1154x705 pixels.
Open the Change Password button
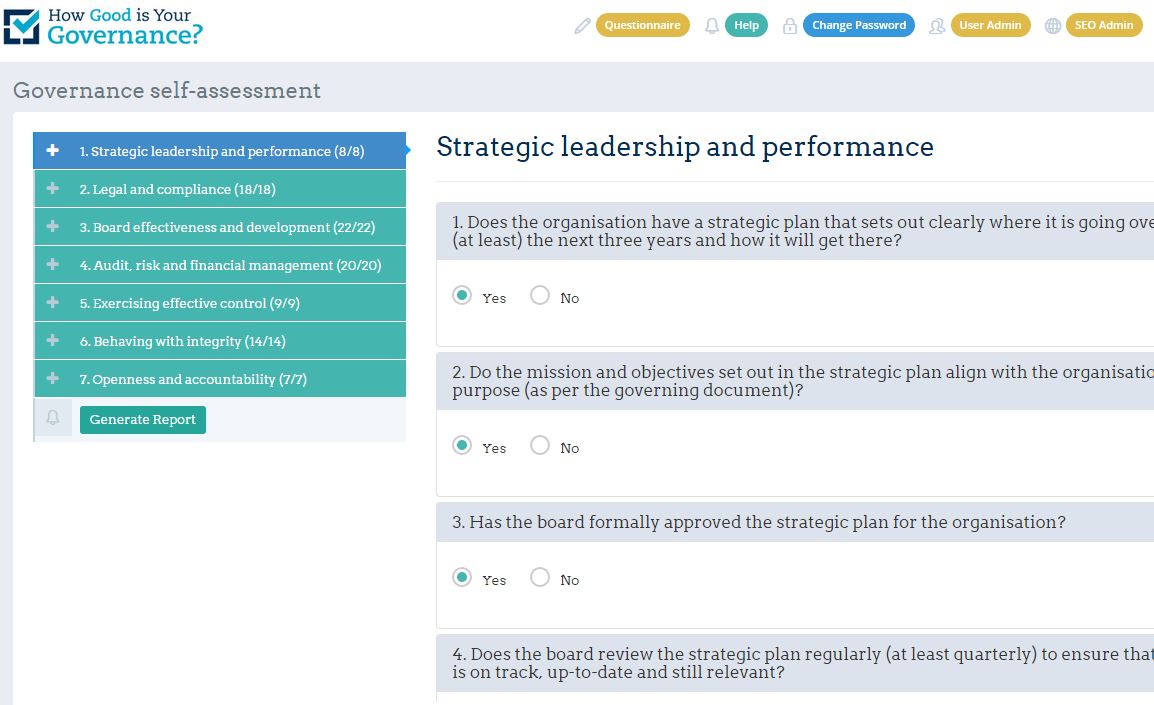click(859, 25)
